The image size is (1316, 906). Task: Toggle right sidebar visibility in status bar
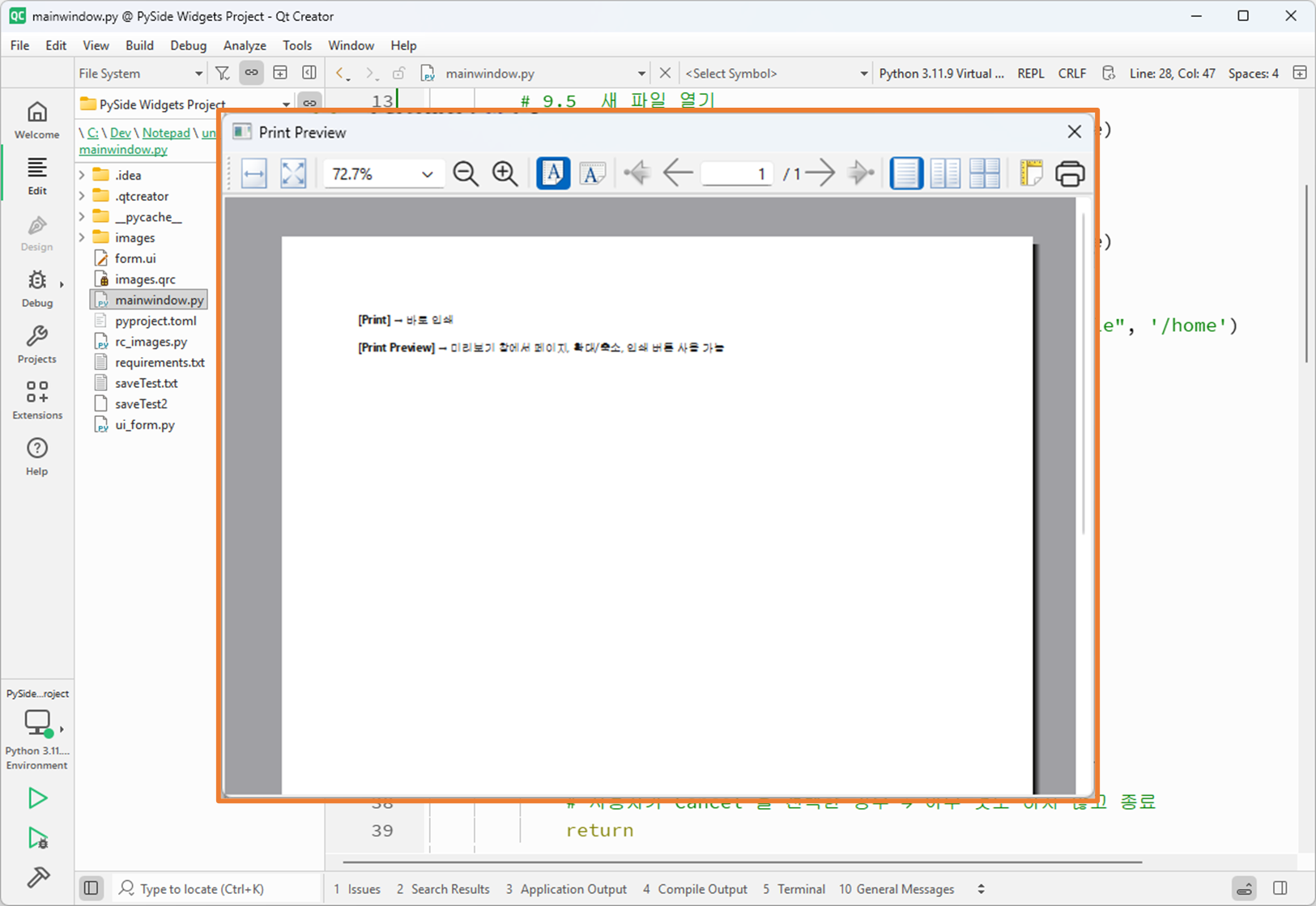(x=1280, y=888)
